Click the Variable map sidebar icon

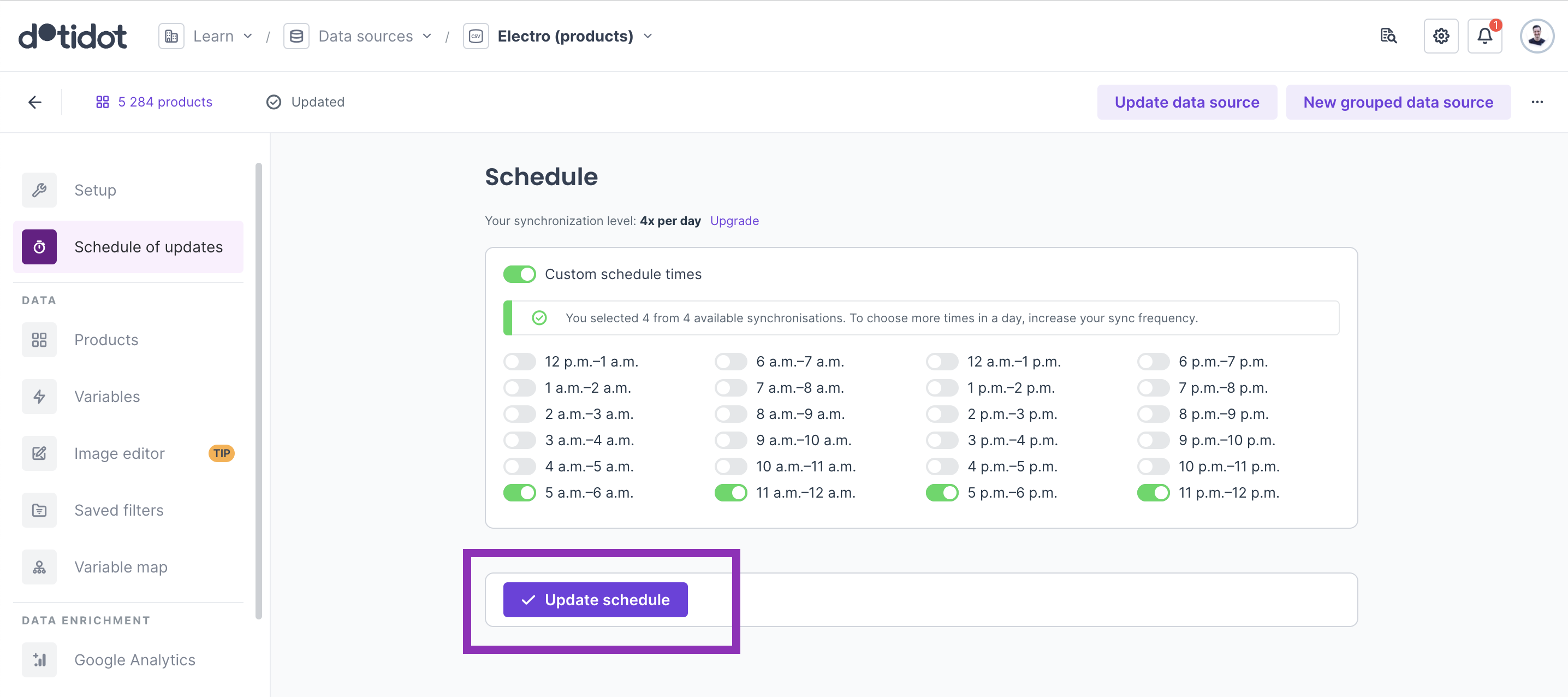[39, 567]
